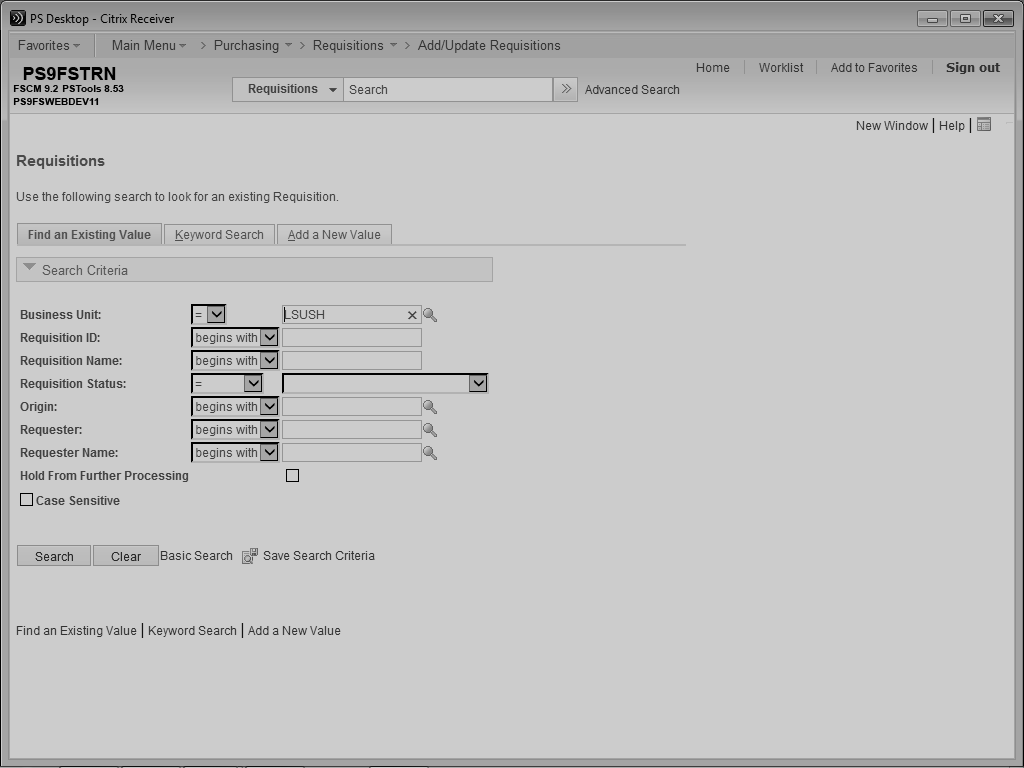This screenshot has width=1024, height=768.
Task: Open the Requester Name lookup magnifier
Action: point(430,453)
